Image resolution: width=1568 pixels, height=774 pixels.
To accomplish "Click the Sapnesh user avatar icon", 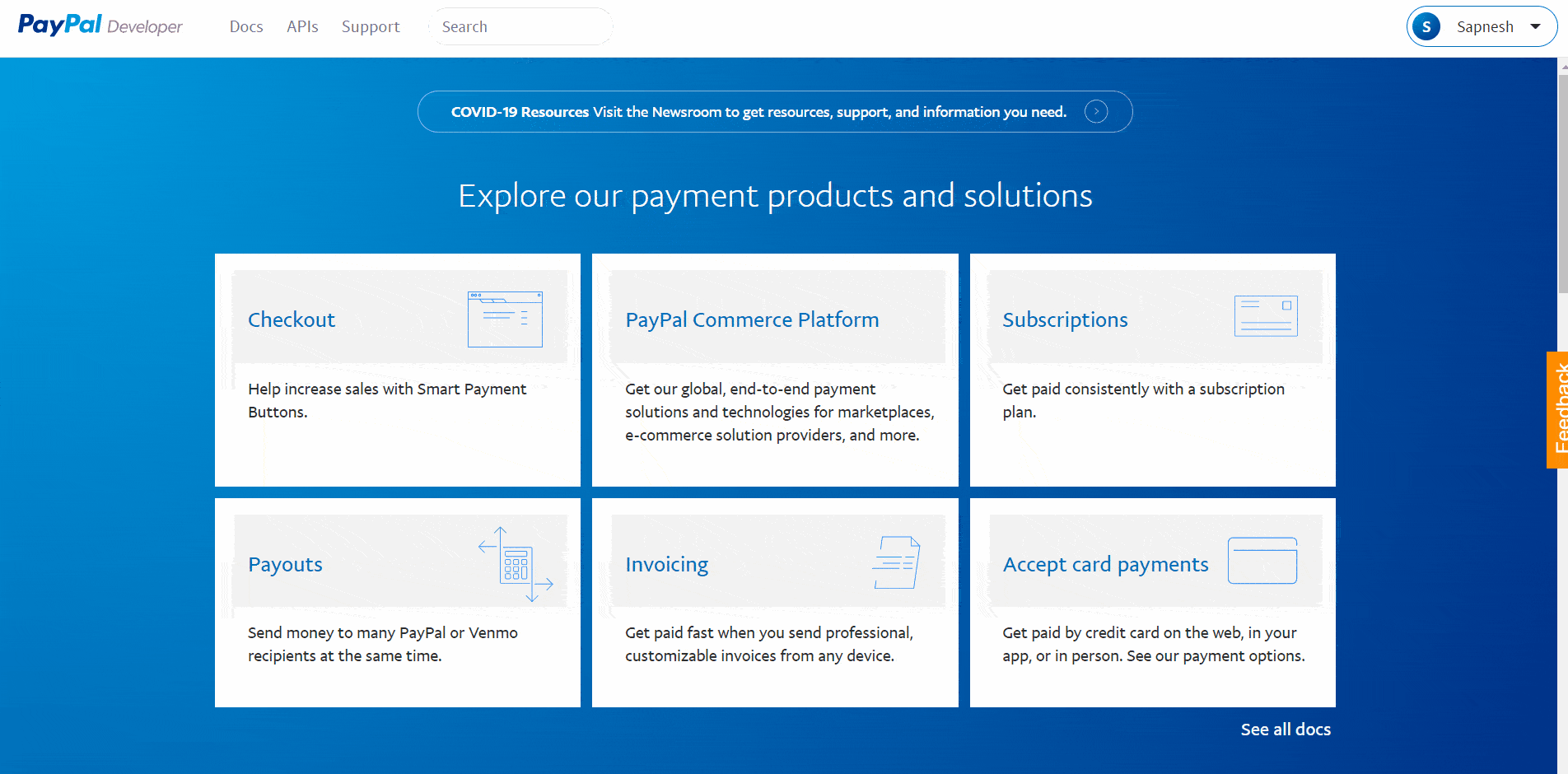I will coord(1426,26).
